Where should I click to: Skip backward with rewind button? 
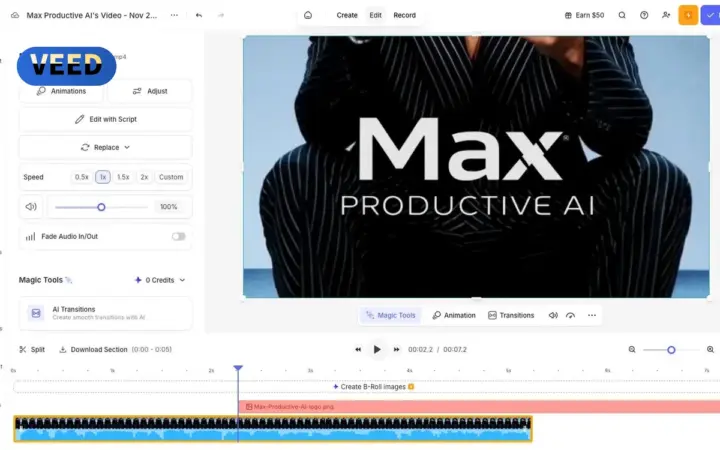(x=358, y=349)
